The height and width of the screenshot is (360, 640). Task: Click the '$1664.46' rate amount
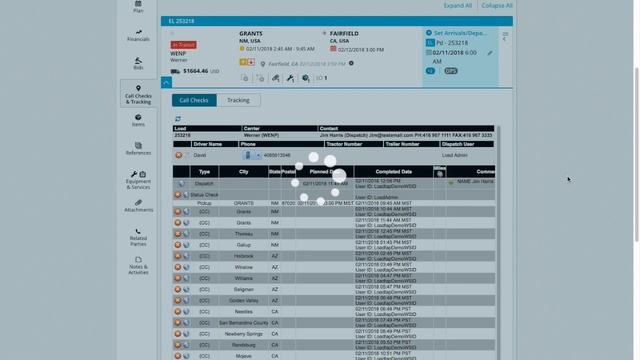pos(196,71)
